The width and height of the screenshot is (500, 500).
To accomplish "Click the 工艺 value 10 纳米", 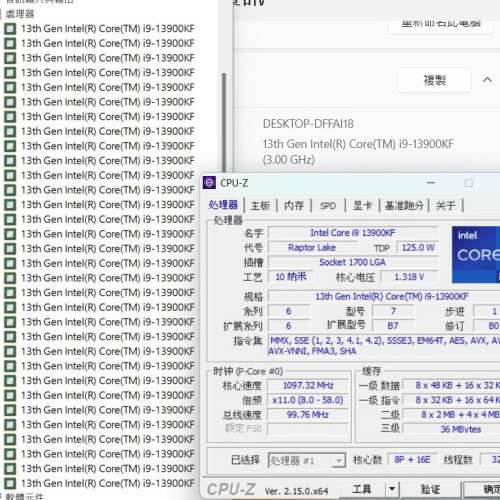I will point(291,277).
